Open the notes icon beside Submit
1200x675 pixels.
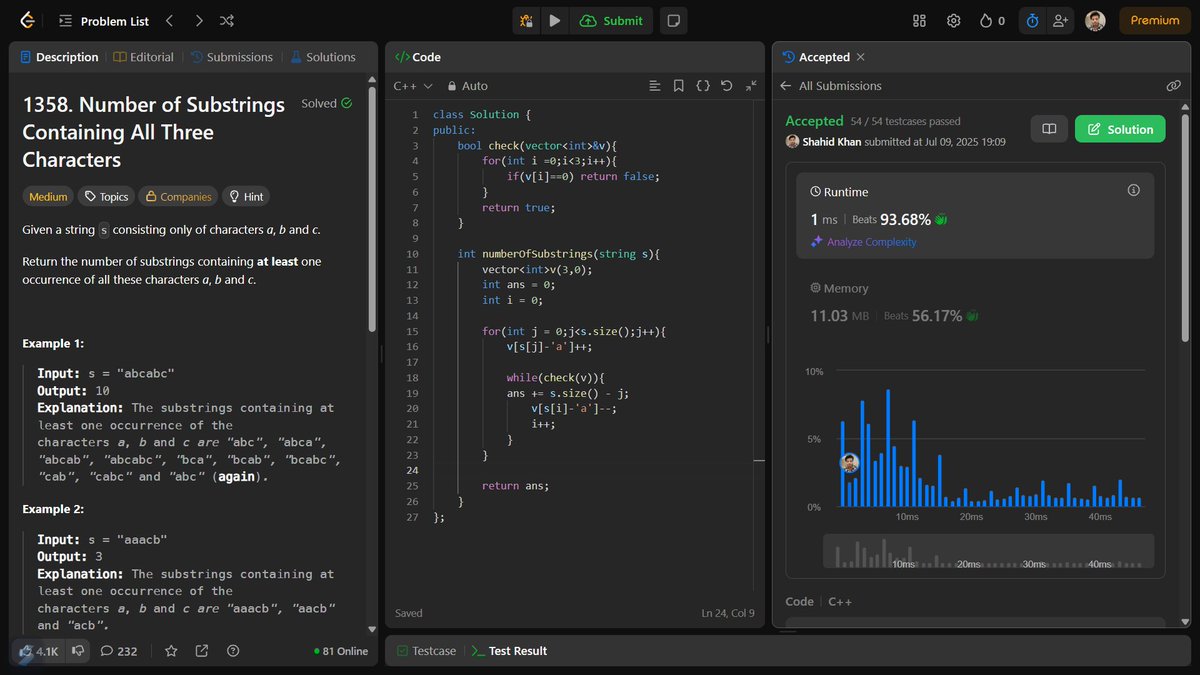coord(674,20)
